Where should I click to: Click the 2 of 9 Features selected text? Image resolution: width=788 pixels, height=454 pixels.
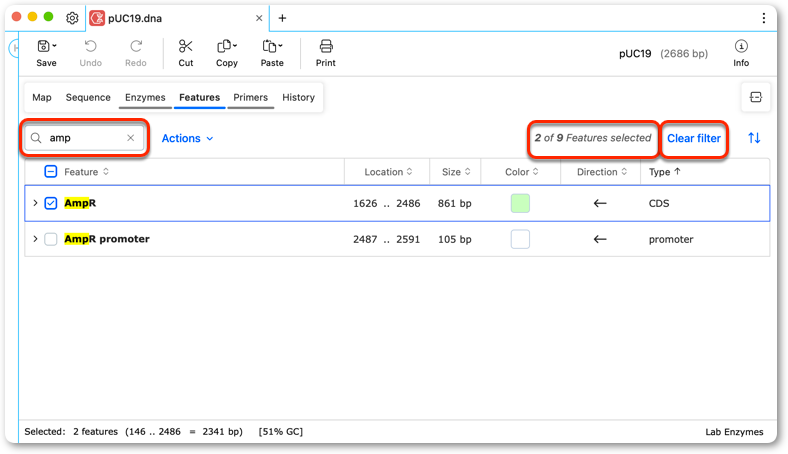click(593, 138)
